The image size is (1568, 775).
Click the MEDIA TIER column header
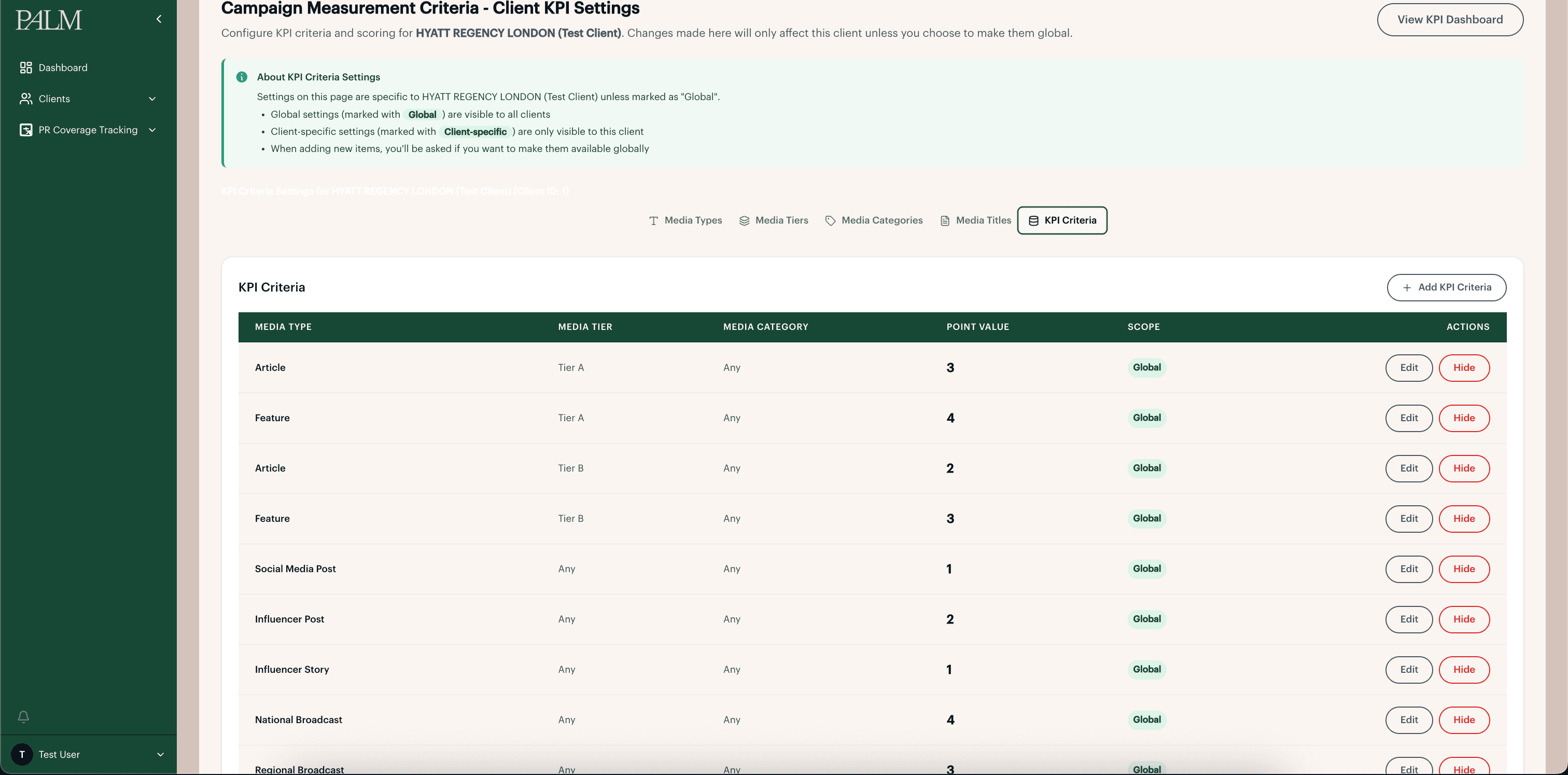[585, 327]
